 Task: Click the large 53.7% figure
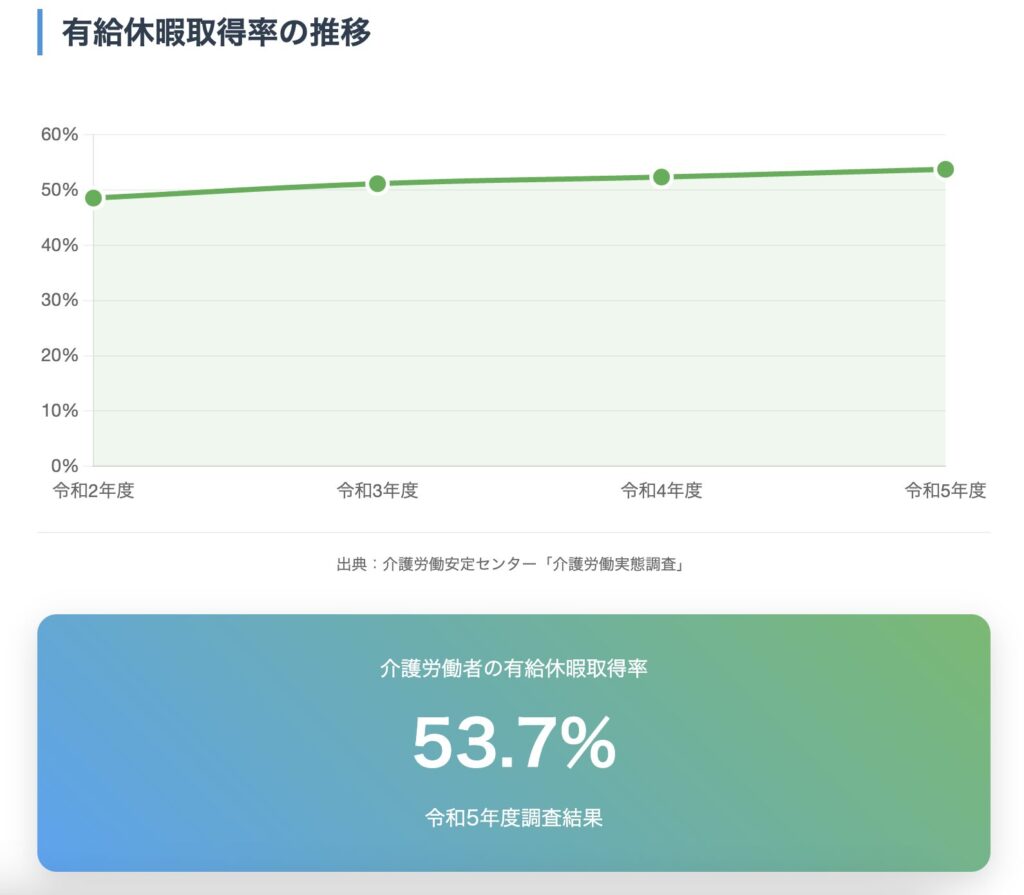pos(514,743)
